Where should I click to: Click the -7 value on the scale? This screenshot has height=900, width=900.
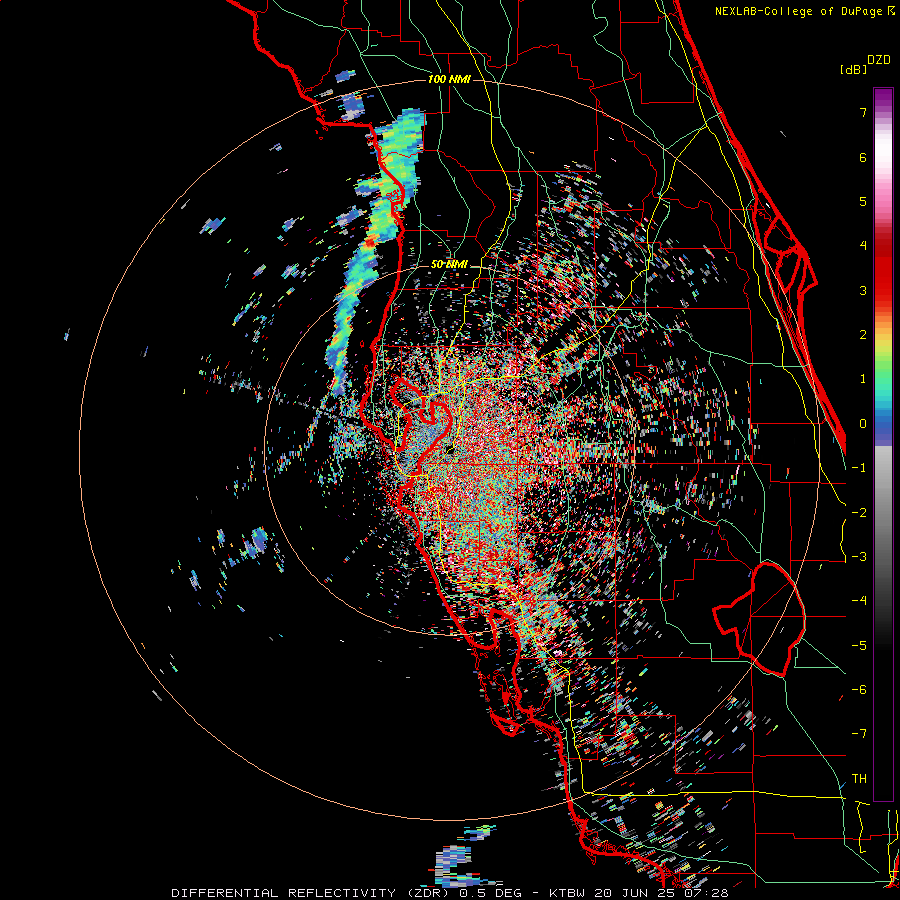[x=859, y=734]
